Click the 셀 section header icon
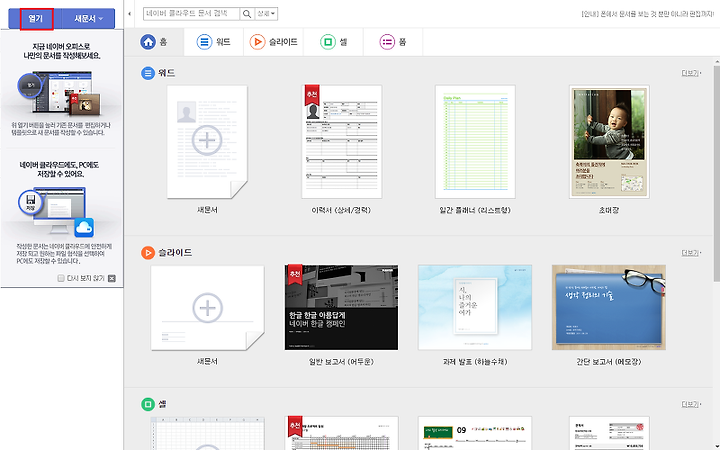Image resolution: width=720 pixels, height=450 pixels. point(148,405)
